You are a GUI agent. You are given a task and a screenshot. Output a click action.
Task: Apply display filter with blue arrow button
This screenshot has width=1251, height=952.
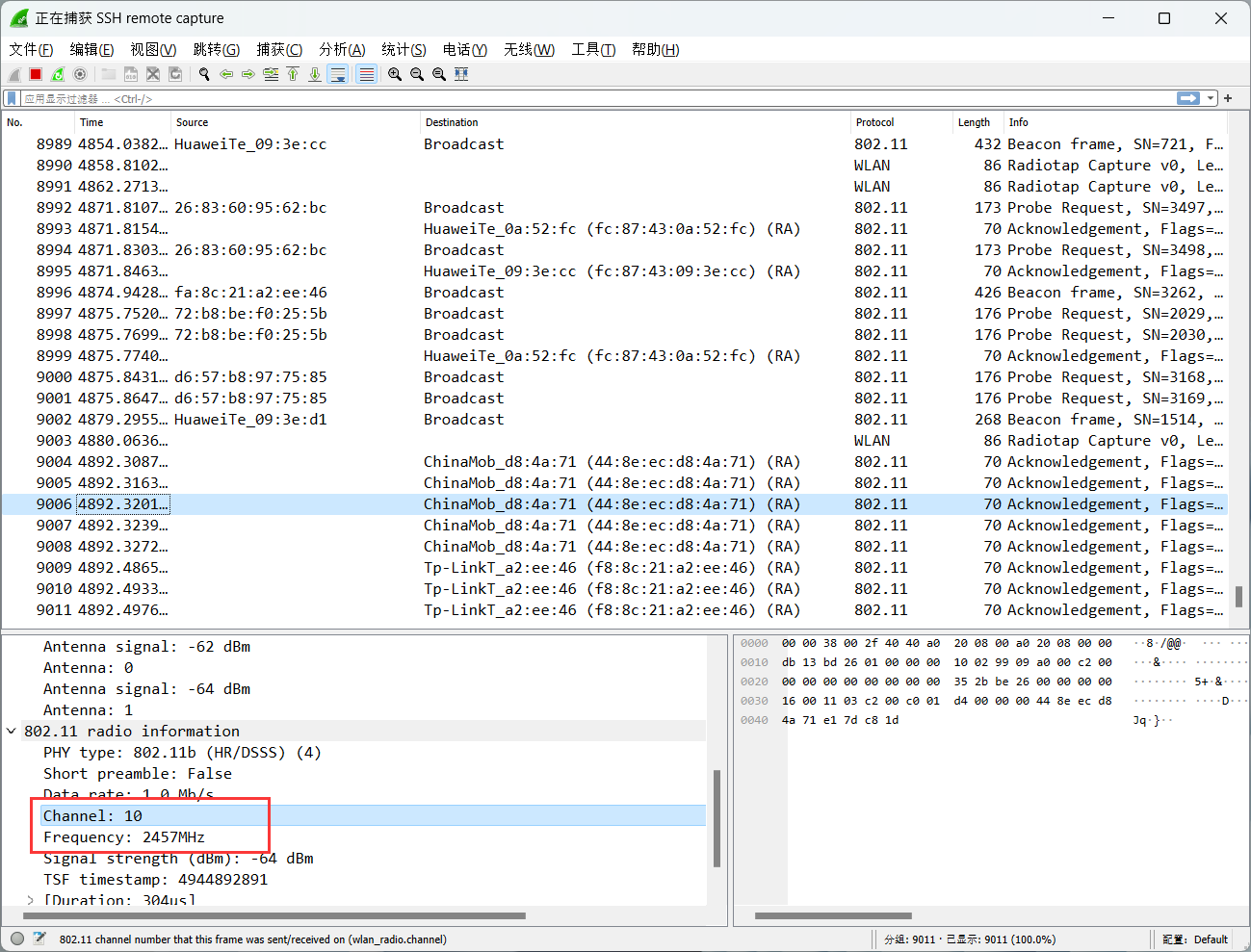pyautogui.click(x=1188, y=98)
